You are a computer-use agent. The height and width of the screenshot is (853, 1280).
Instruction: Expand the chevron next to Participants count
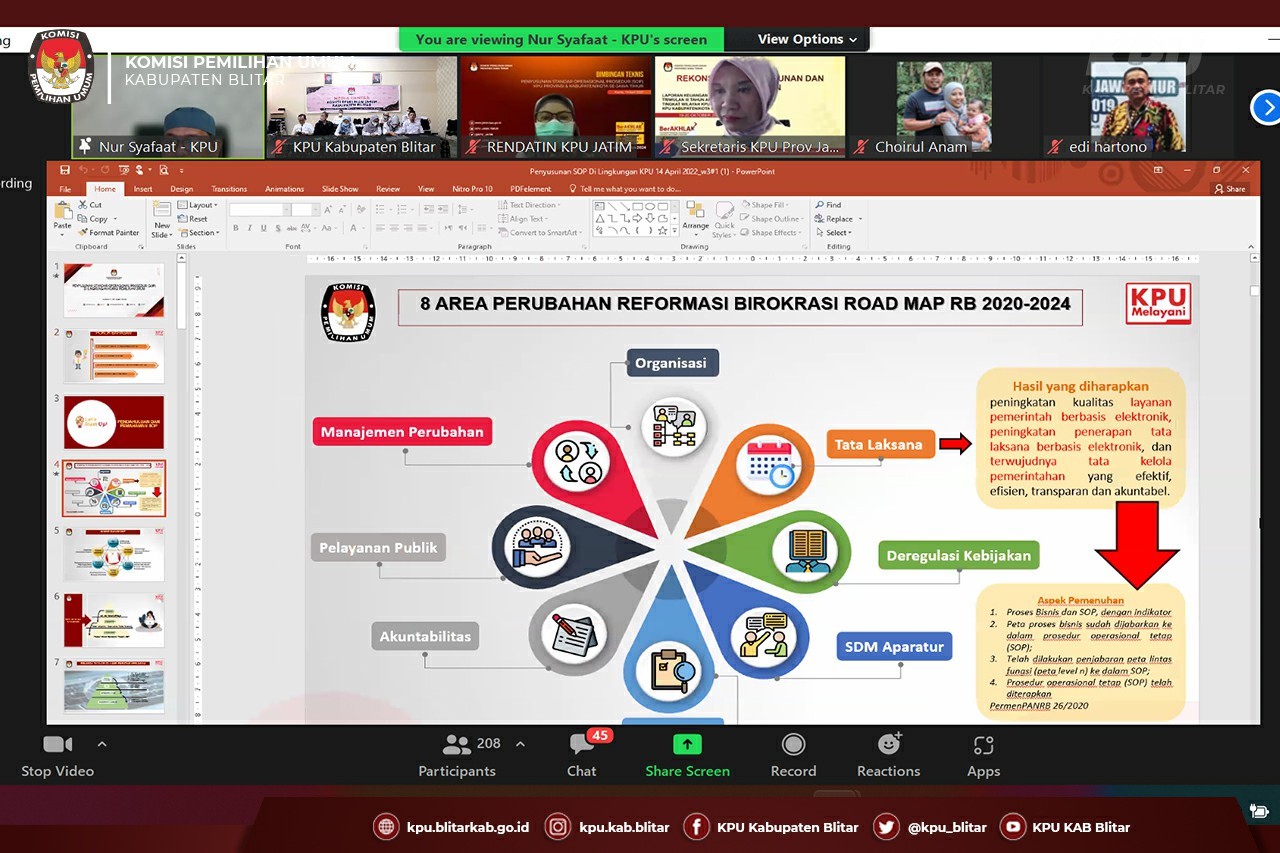pos(520,744)
